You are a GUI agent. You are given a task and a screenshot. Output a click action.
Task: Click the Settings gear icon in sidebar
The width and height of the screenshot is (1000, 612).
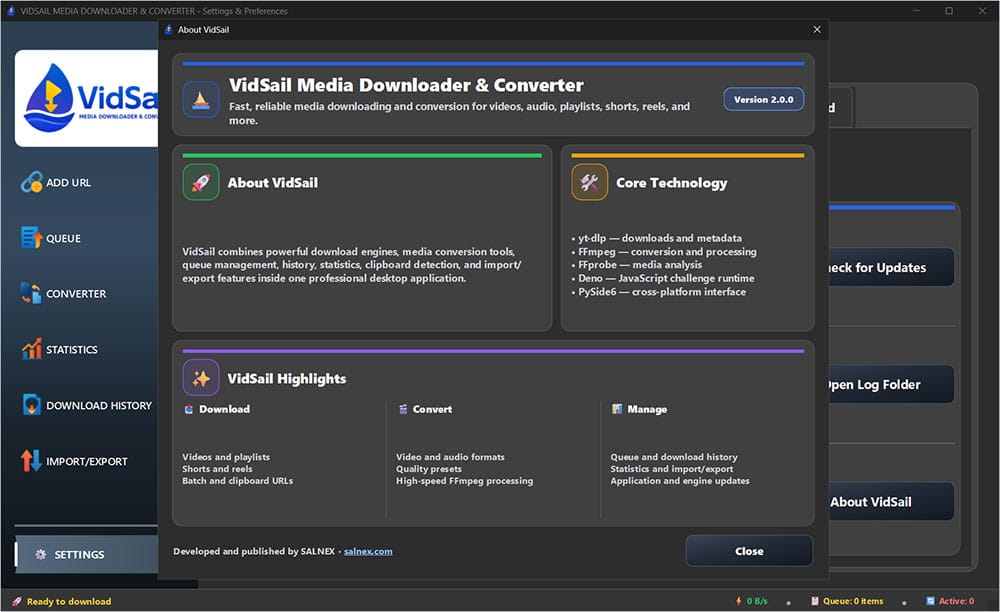point(40,555)
